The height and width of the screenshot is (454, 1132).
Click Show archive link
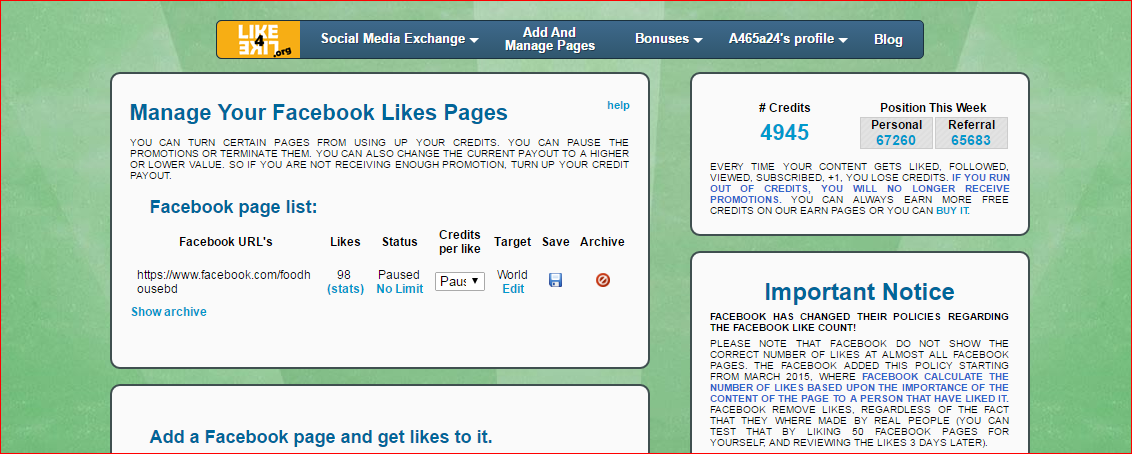point(169,312)
